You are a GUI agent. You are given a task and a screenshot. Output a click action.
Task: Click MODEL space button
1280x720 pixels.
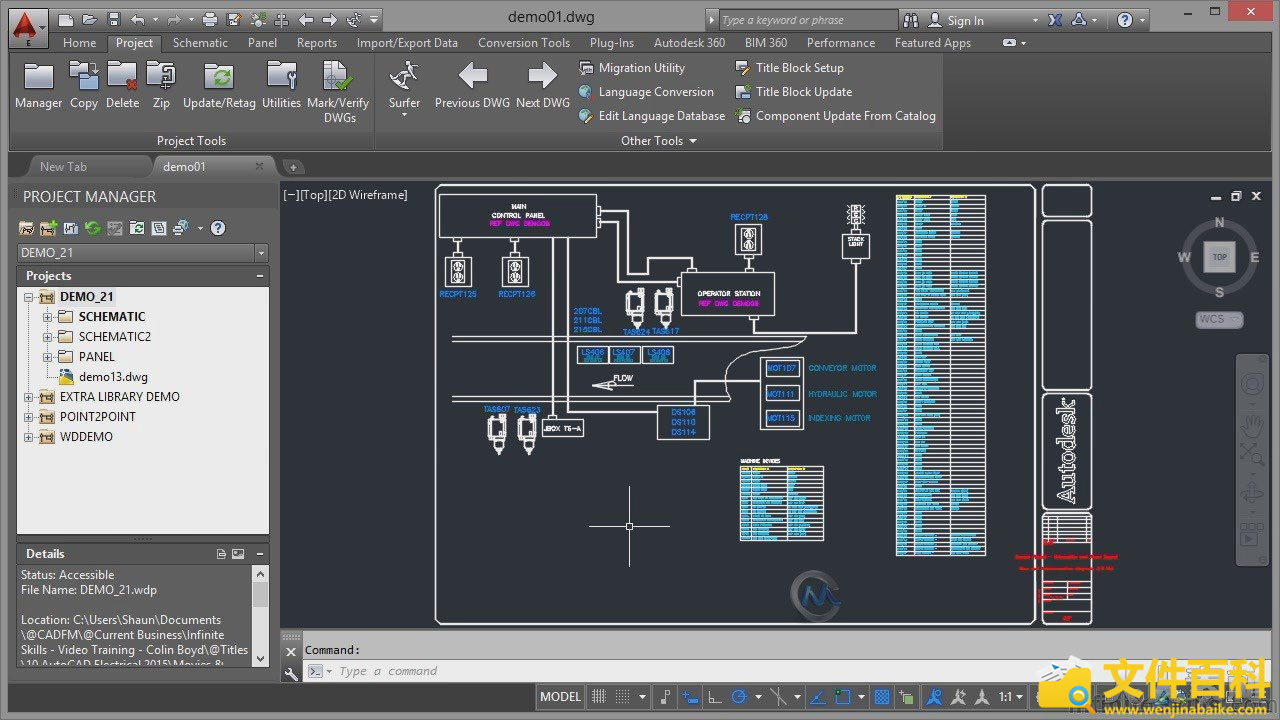[x=560, y=697]
